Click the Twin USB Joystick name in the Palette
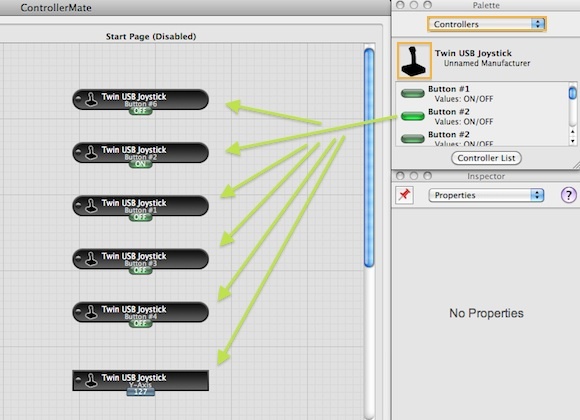580x420 pixels. [473, 53]
